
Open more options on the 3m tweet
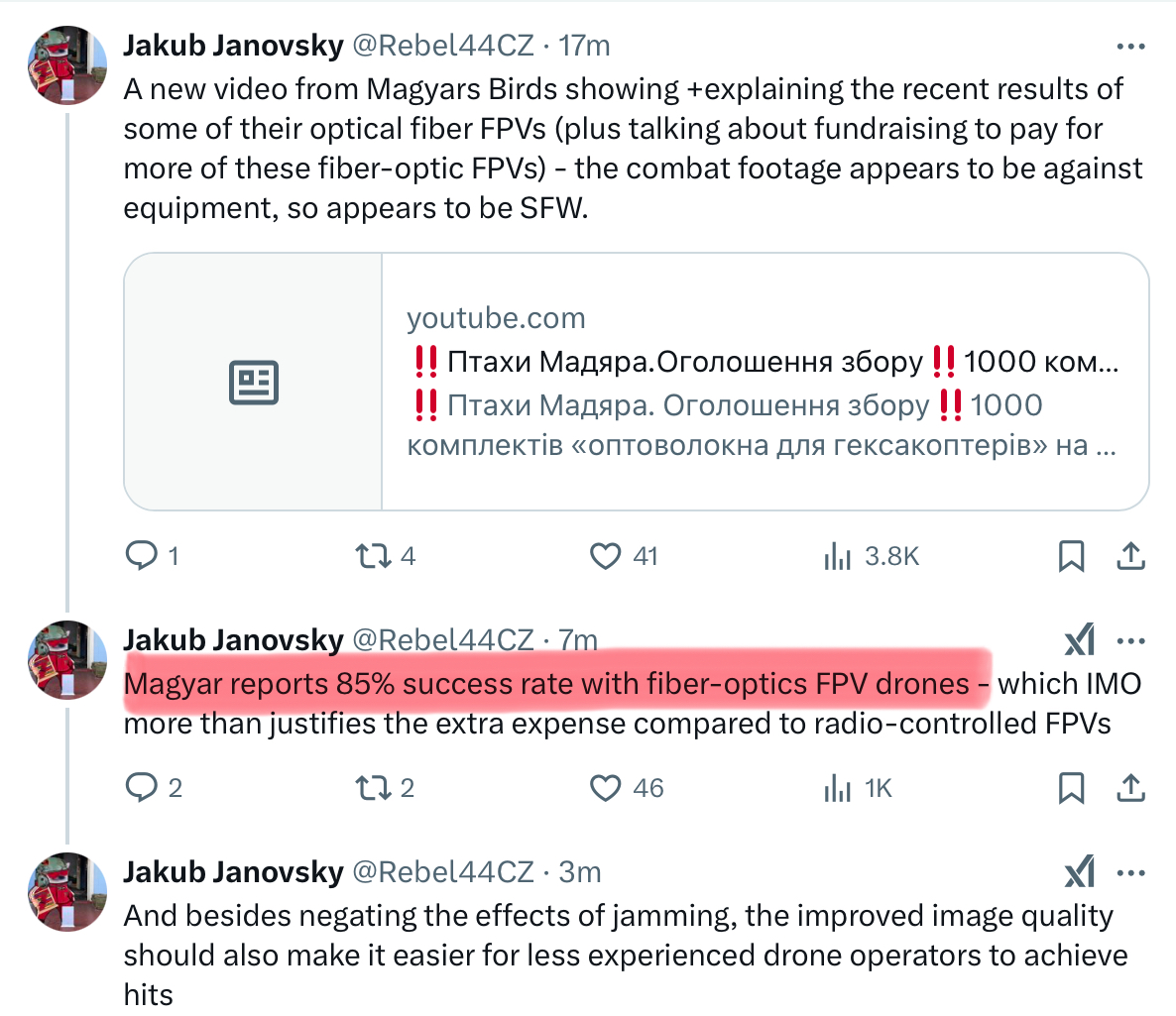(x=1130, y=873)
